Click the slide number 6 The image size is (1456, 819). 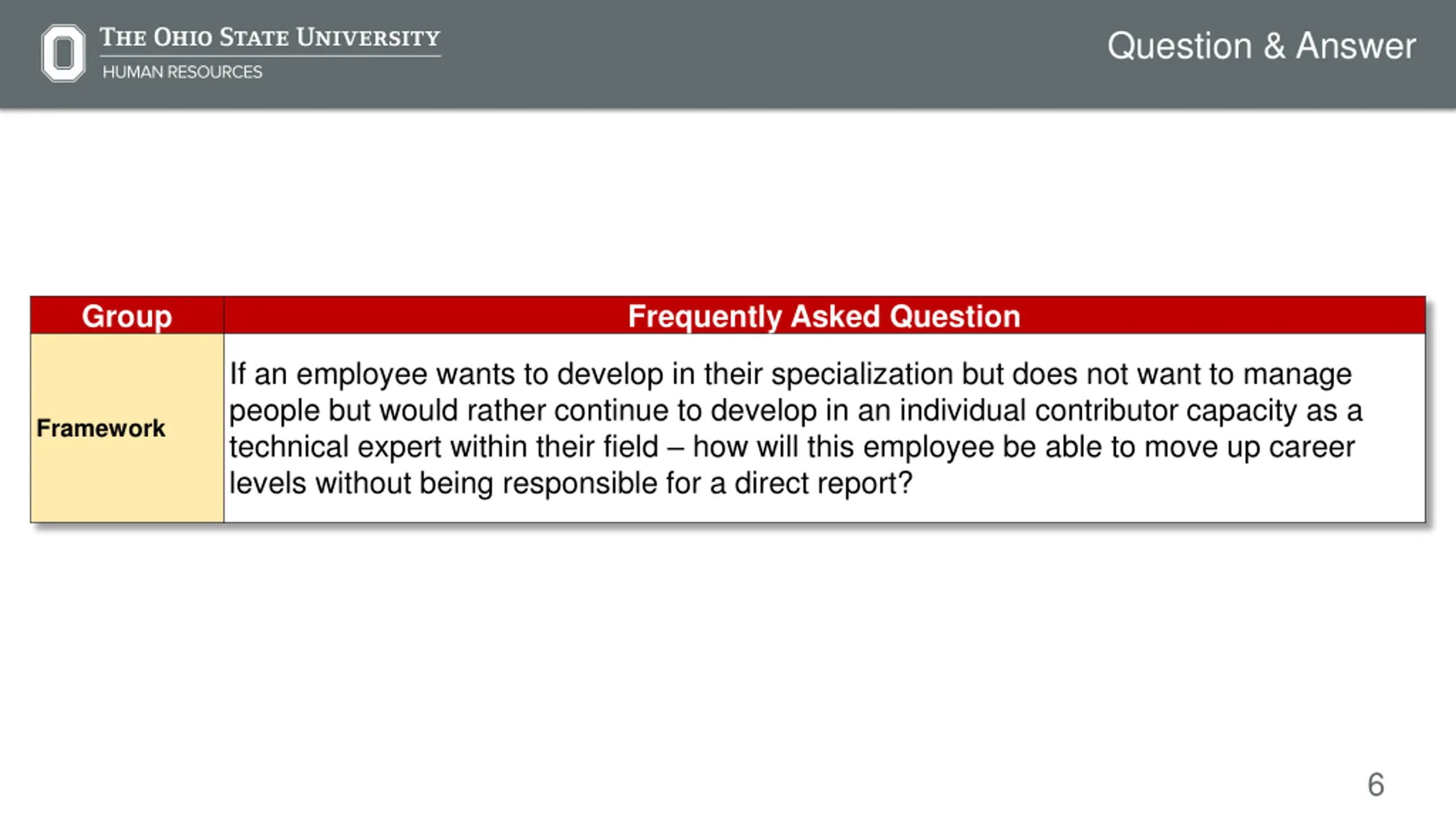tap(1376, 785)
